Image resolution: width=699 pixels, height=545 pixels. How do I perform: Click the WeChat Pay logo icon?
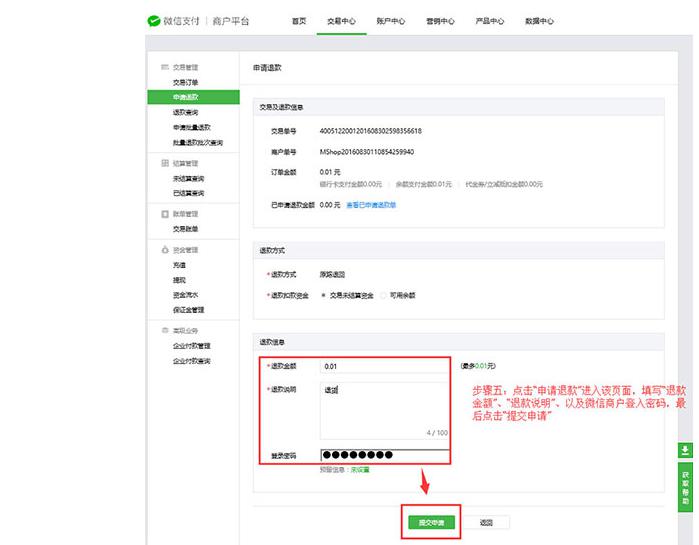click(154, 20)
